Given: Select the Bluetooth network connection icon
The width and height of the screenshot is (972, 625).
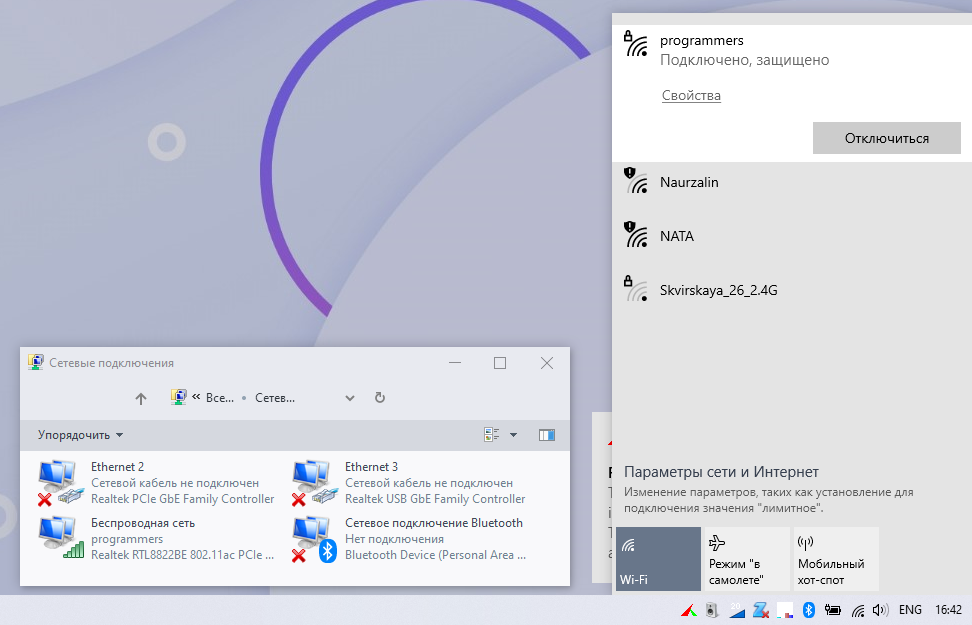Looking at the screenshot, I should [314, 538].
